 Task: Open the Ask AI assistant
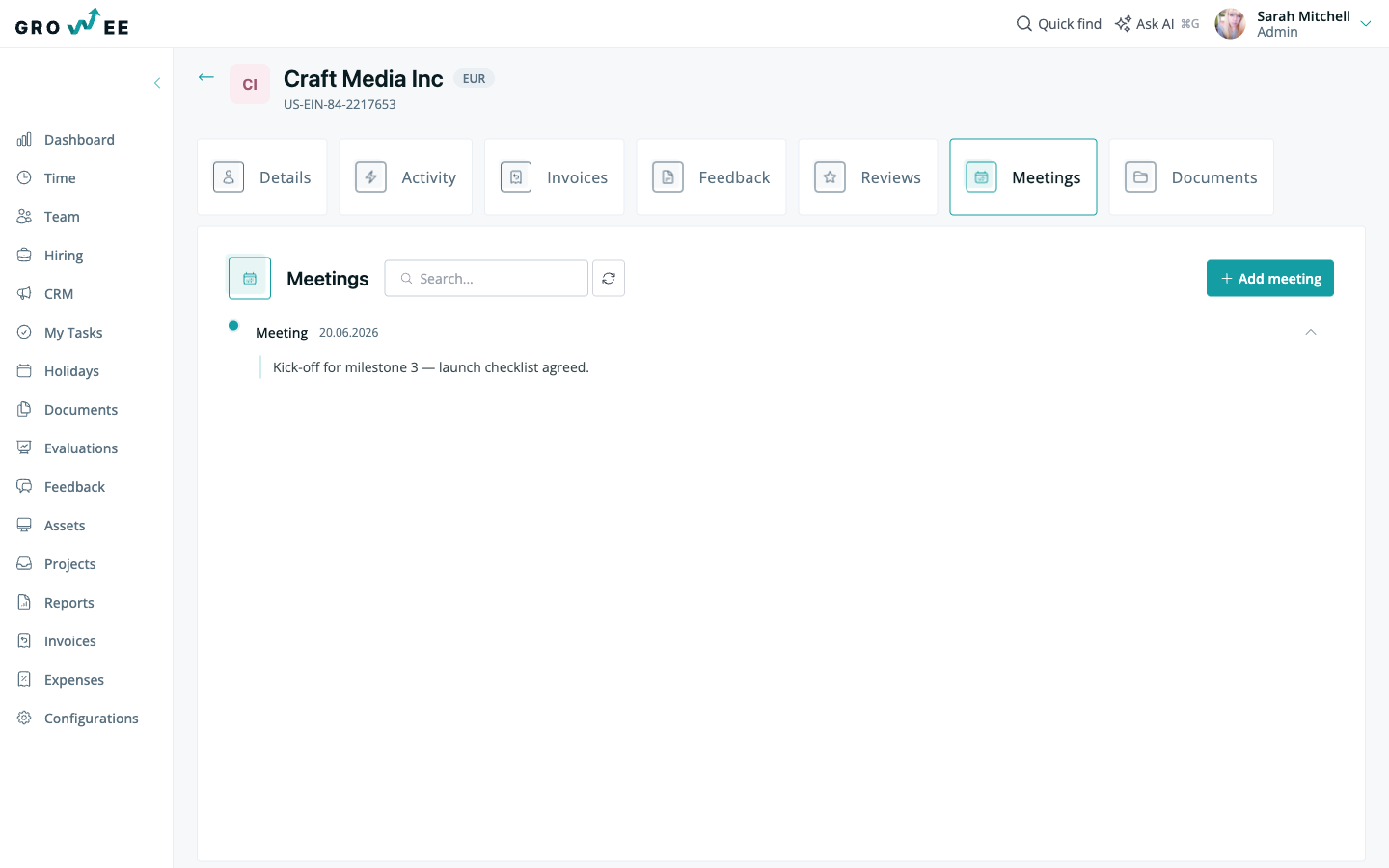(x=1157, y=24)
